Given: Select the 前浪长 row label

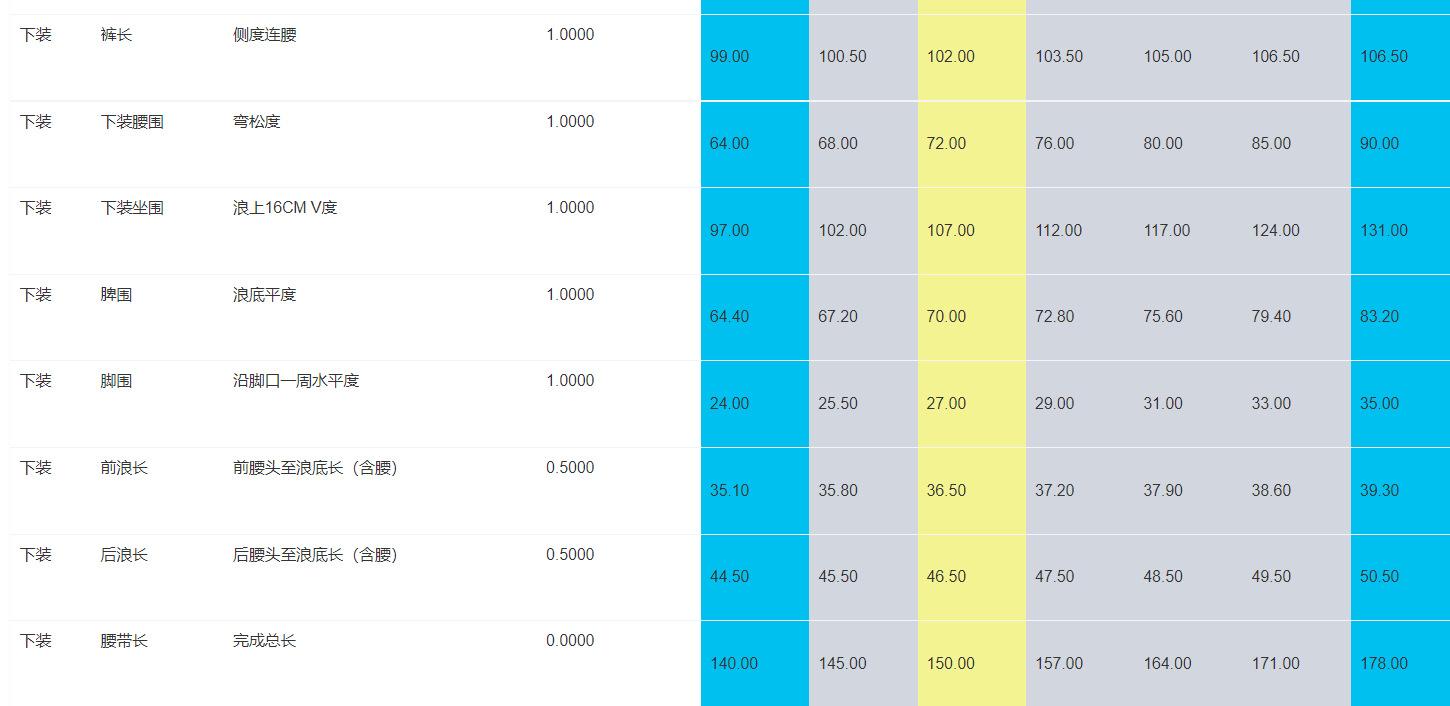Looking at the screenshot, I should coord(124,468).
